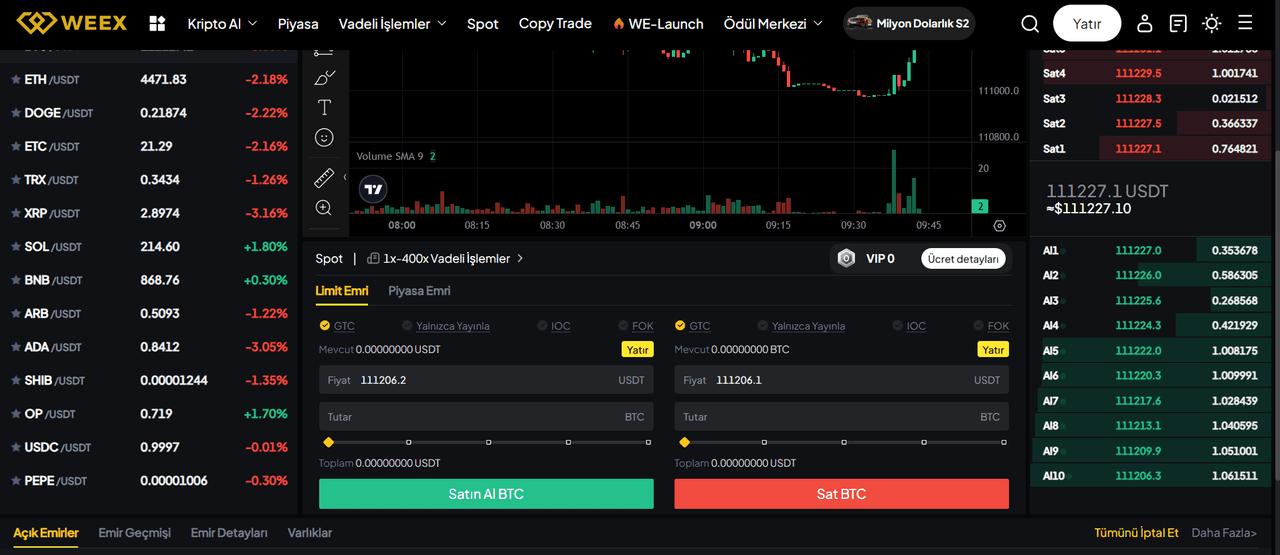Switch to Emir Geçmişi tab

[135, 533]
